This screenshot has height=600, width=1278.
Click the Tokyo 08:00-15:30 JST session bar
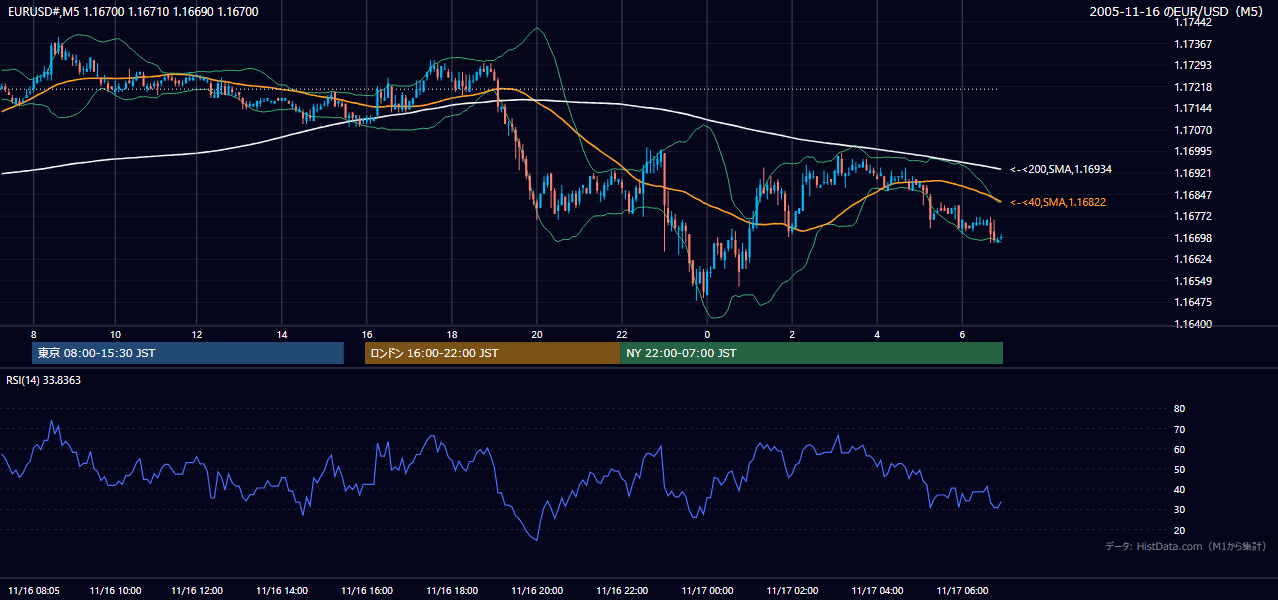pyautogui.click(x=188, y=353)
